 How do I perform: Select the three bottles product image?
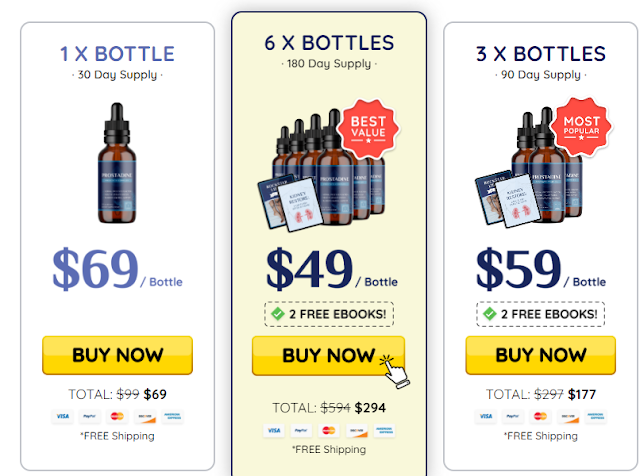[x=531, y=165]
